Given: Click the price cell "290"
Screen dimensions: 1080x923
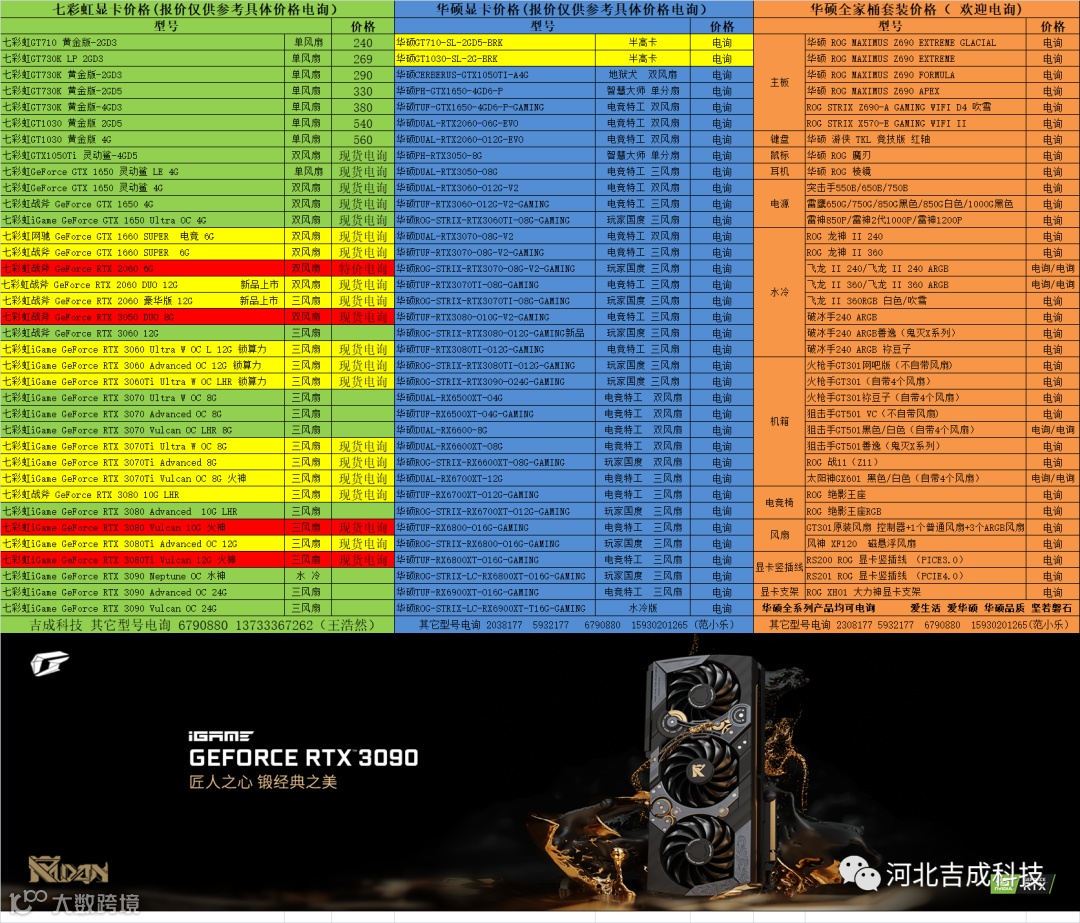Looking at the screenshot, I should (363, 75).
